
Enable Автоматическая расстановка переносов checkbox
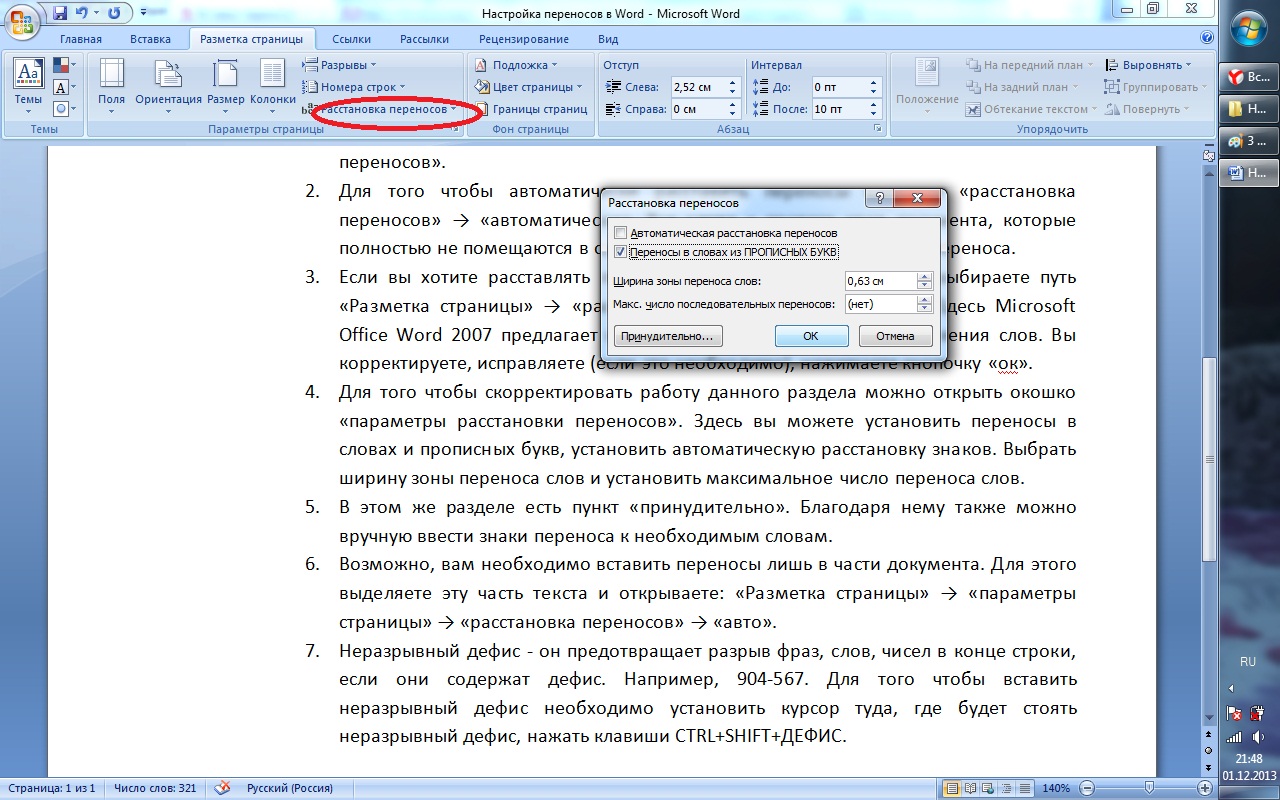620,233
